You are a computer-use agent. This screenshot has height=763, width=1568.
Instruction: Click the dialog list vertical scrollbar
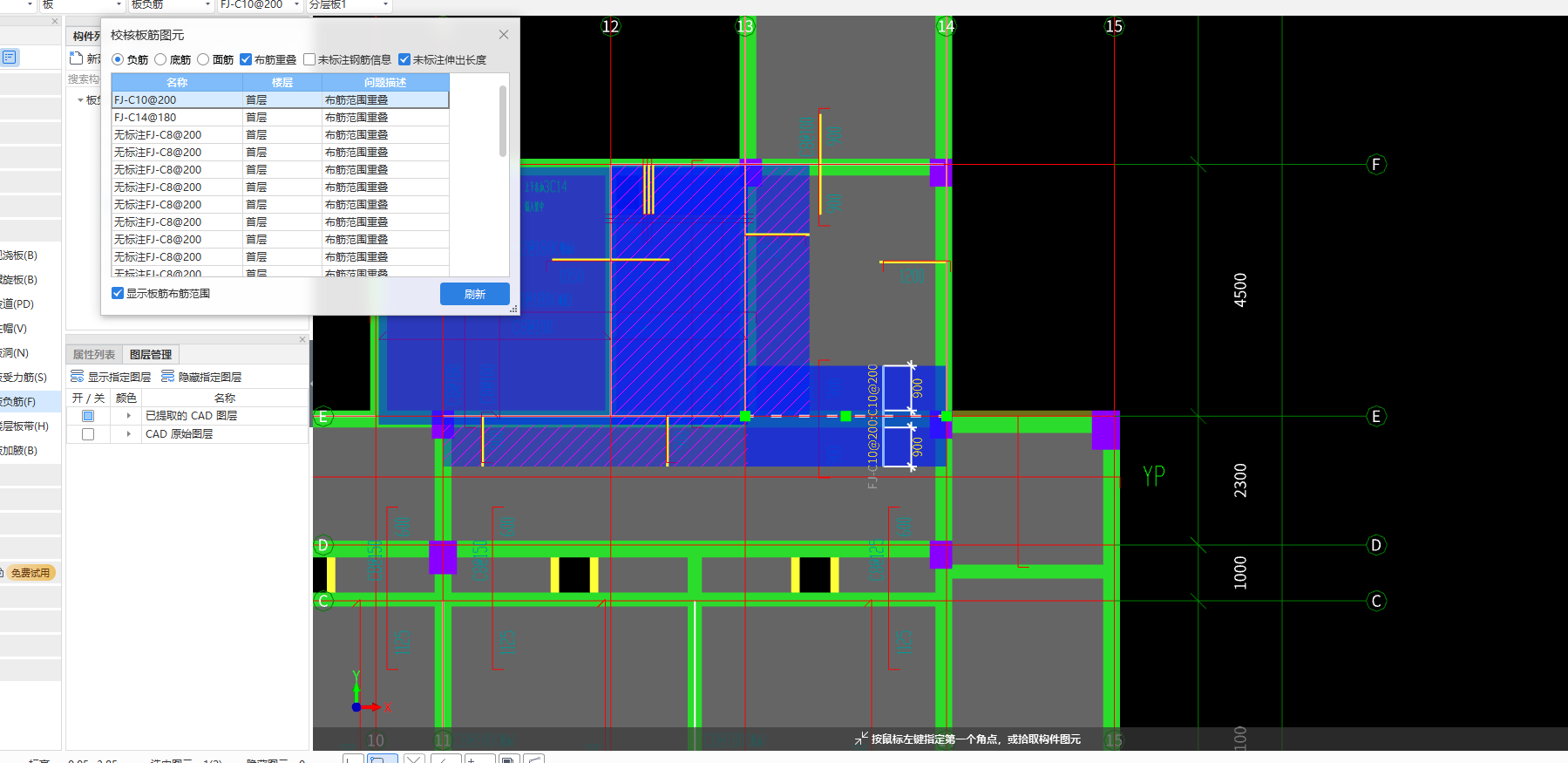point(503,121)
